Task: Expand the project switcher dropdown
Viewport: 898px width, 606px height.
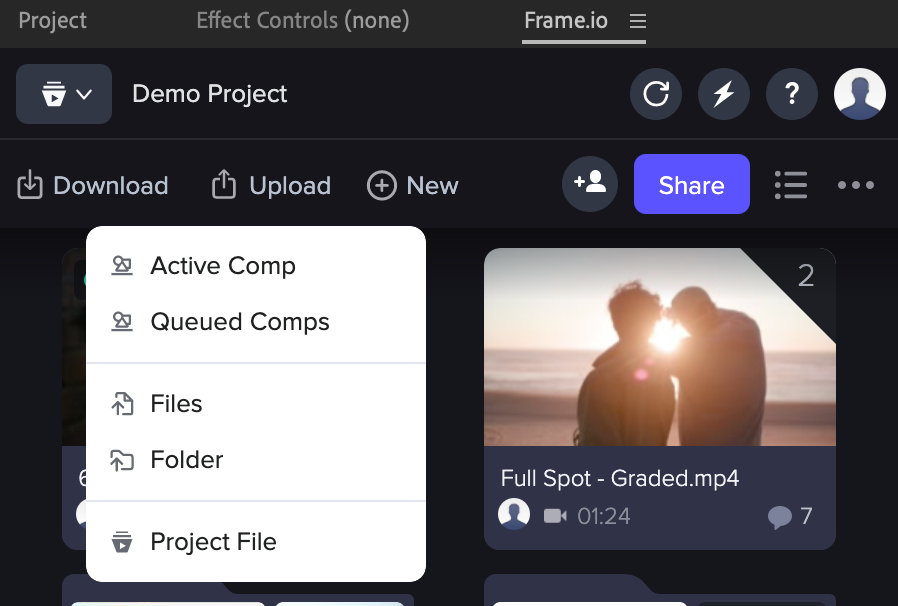Action: tap(64, 94)
